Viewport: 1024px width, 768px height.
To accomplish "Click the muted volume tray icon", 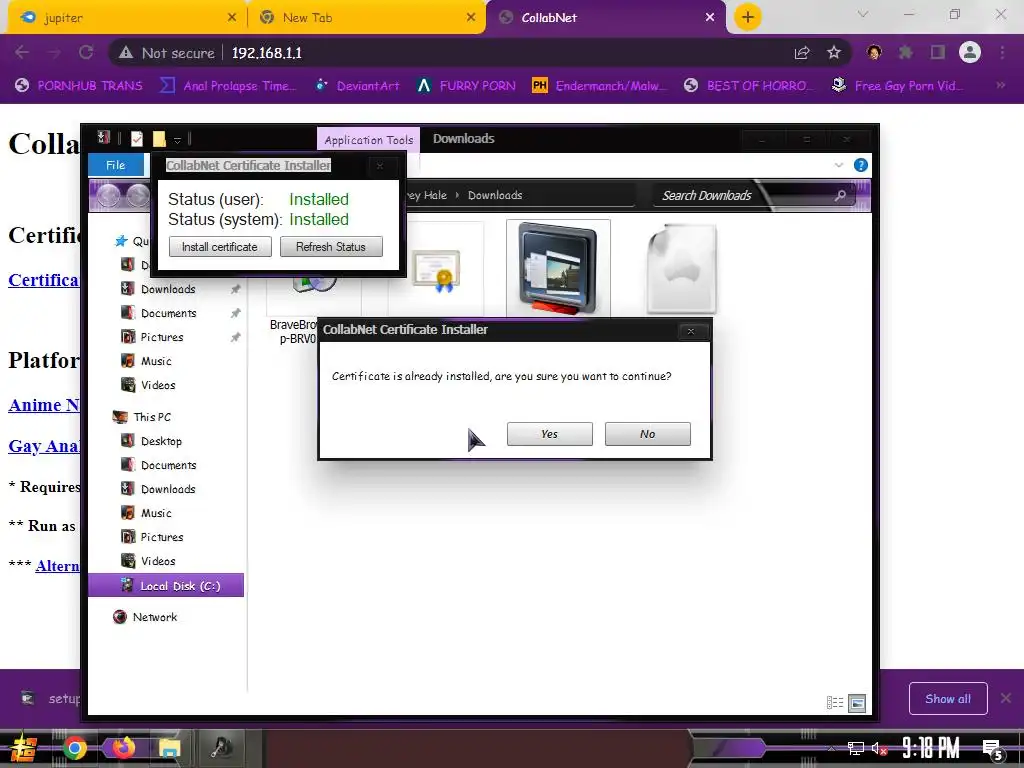I will coord(878,749).
